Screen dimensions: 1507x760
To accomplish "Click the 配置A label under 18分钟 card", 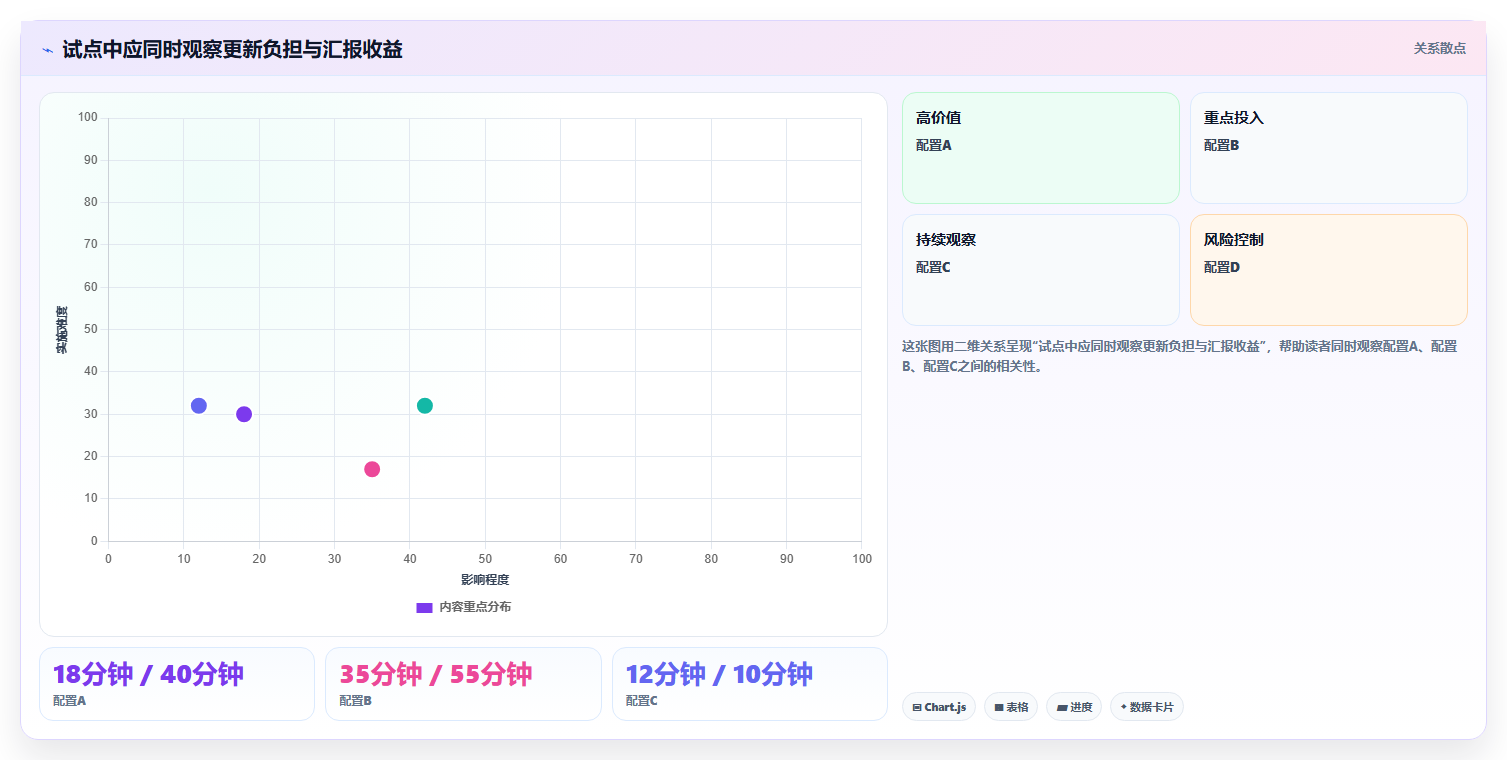I will (x=69, y=701).
